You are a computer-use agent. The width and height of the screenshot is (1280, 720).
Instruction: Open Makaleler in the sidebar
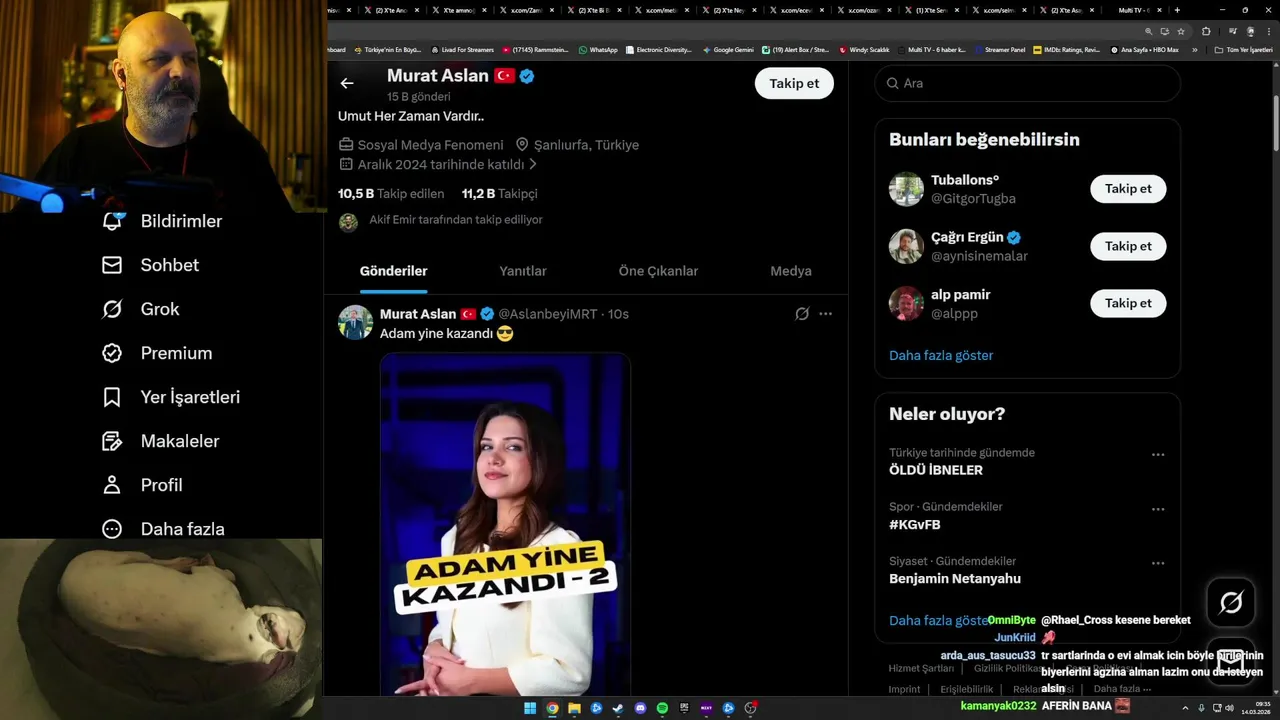160,441
